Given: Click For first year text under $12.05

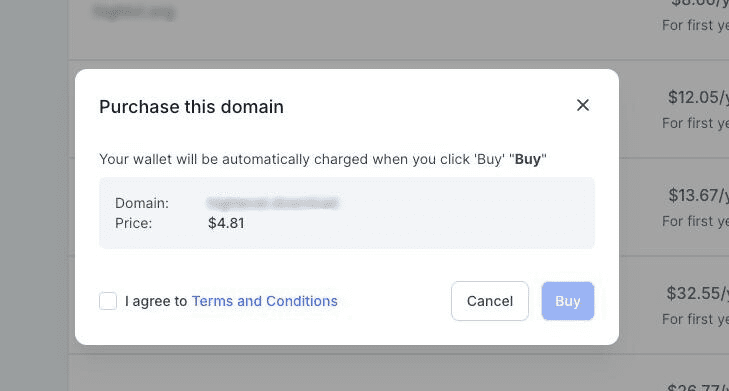Looking at the screenshot, I should click(695, 123).
